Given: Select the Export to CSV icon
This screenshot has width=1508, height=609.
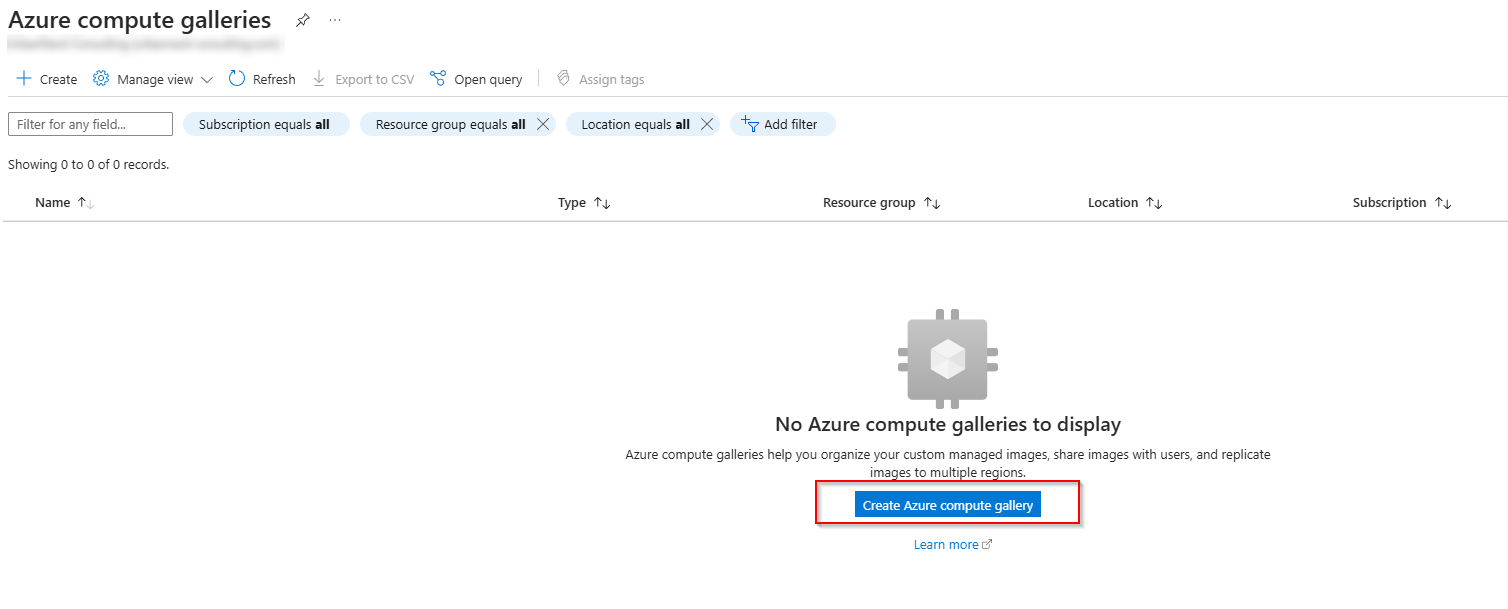Looking at the screenshot, I should tap(318, 78).
